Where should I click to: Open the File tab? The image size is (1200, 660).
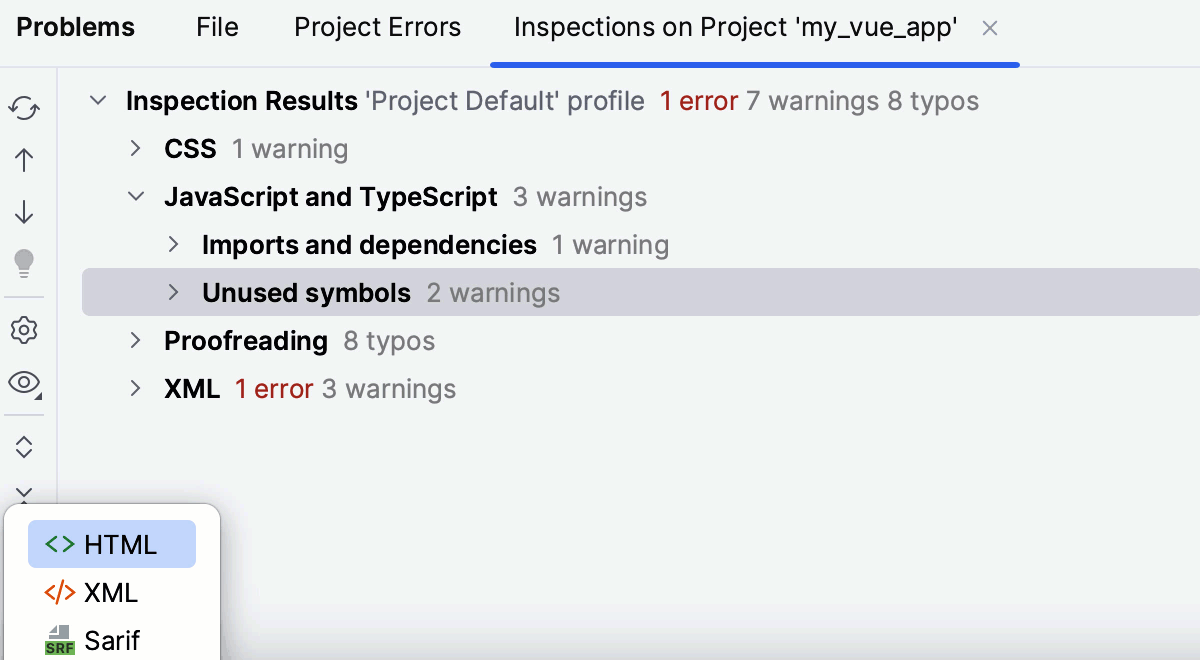coord(217,27)
